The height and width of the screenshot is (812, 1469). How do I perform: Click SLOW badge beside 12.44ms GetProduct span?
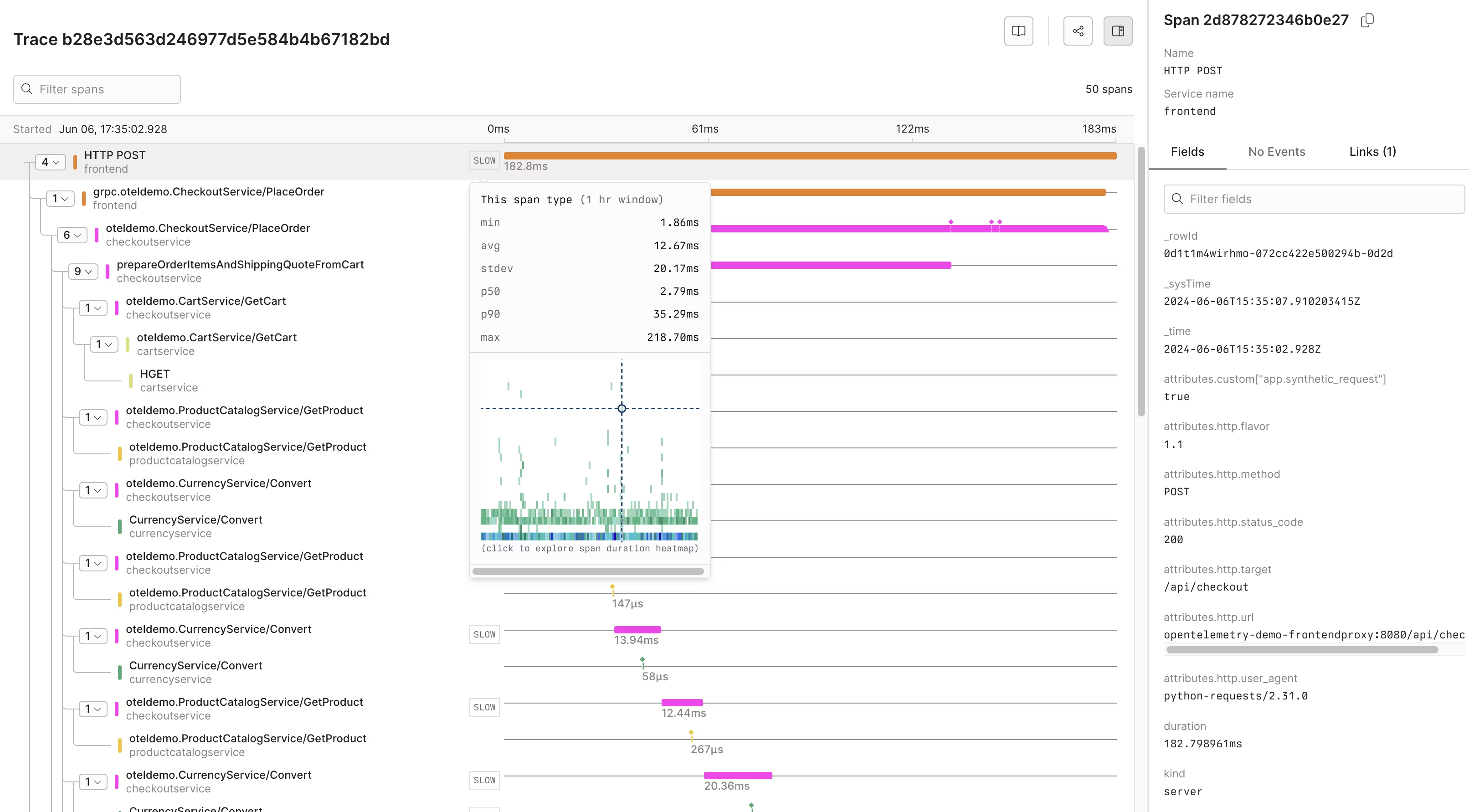click(484, 708)
